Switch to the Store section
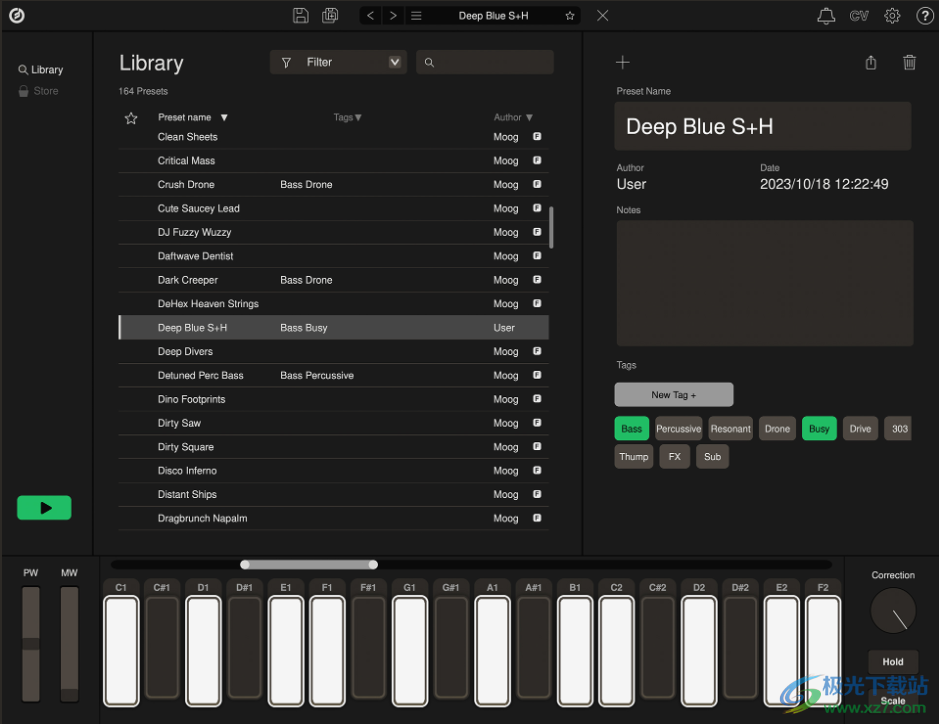The height and width of the screenshot is (724, 939). coord(45,91)
